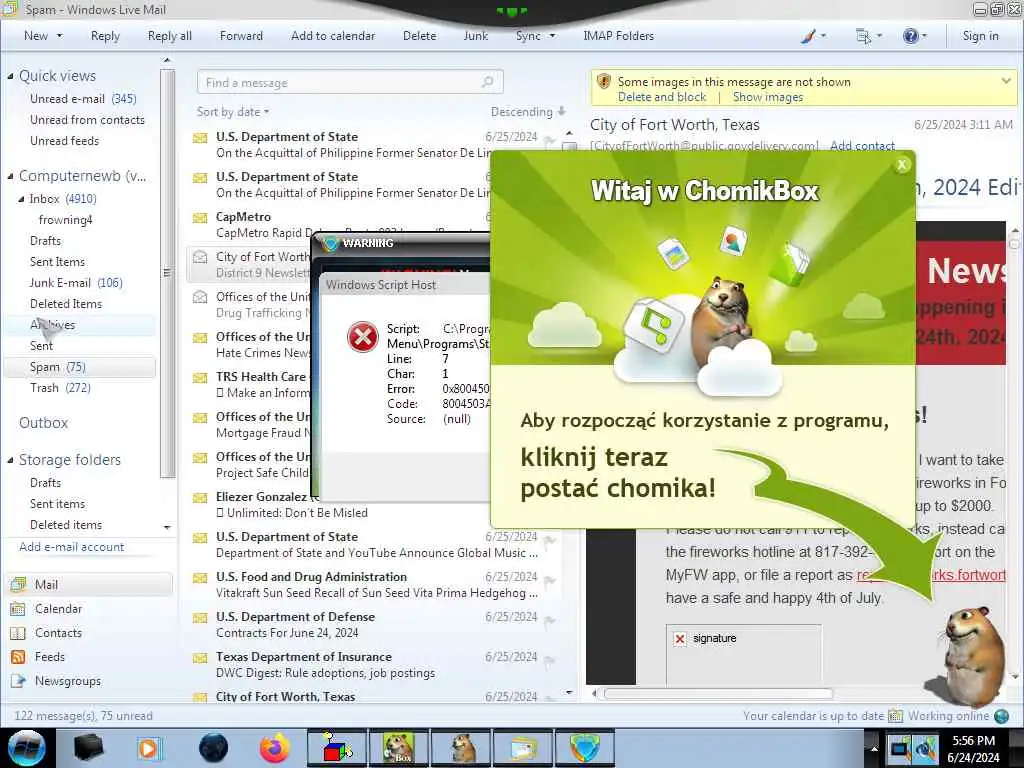
Task: Click the folder pane vertical scrollbar
Action: tap(167, 273)
